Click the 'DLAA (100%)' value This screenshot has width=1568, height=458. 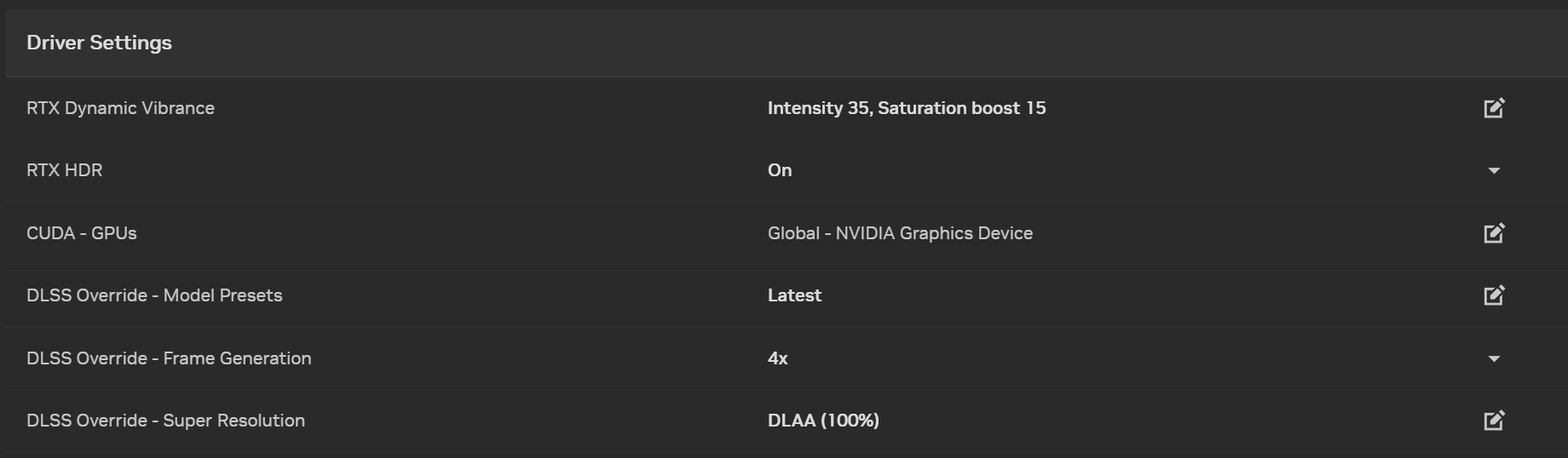(x=823, y=421)
